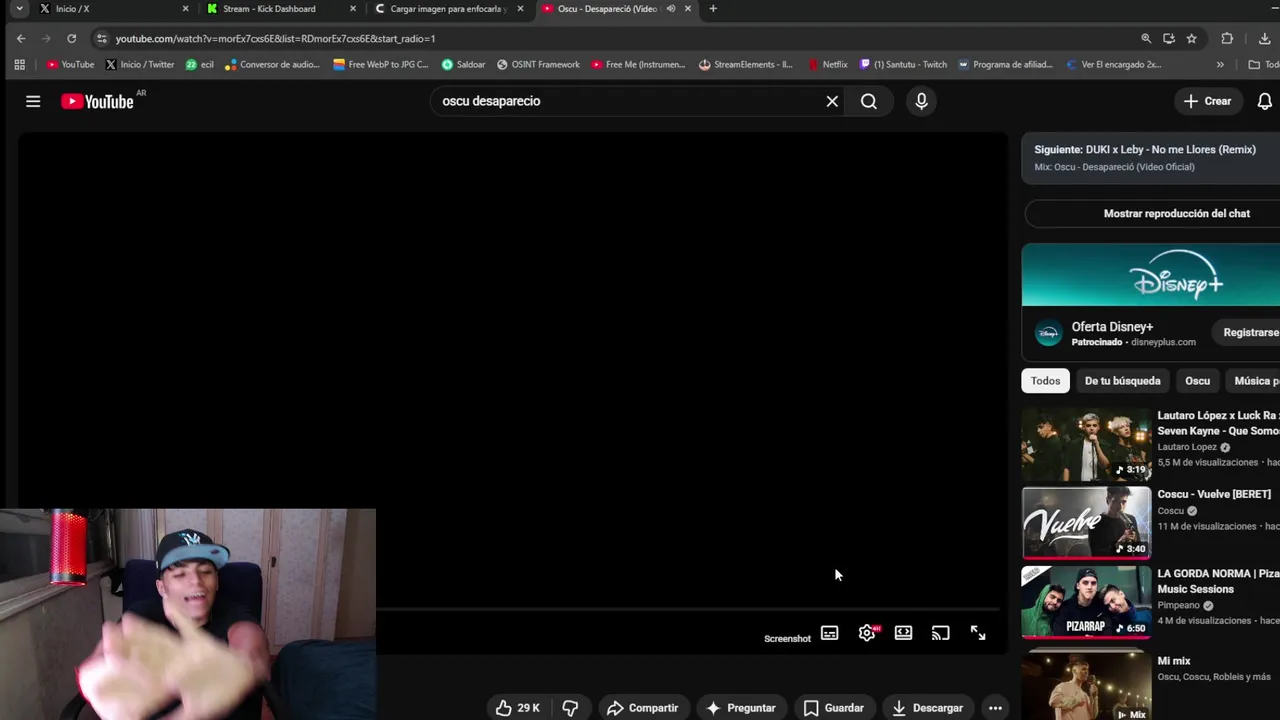The image size is (1280, 720).
Task: Dislike the video with thumbs down
Action: click(x=570, y=708)
